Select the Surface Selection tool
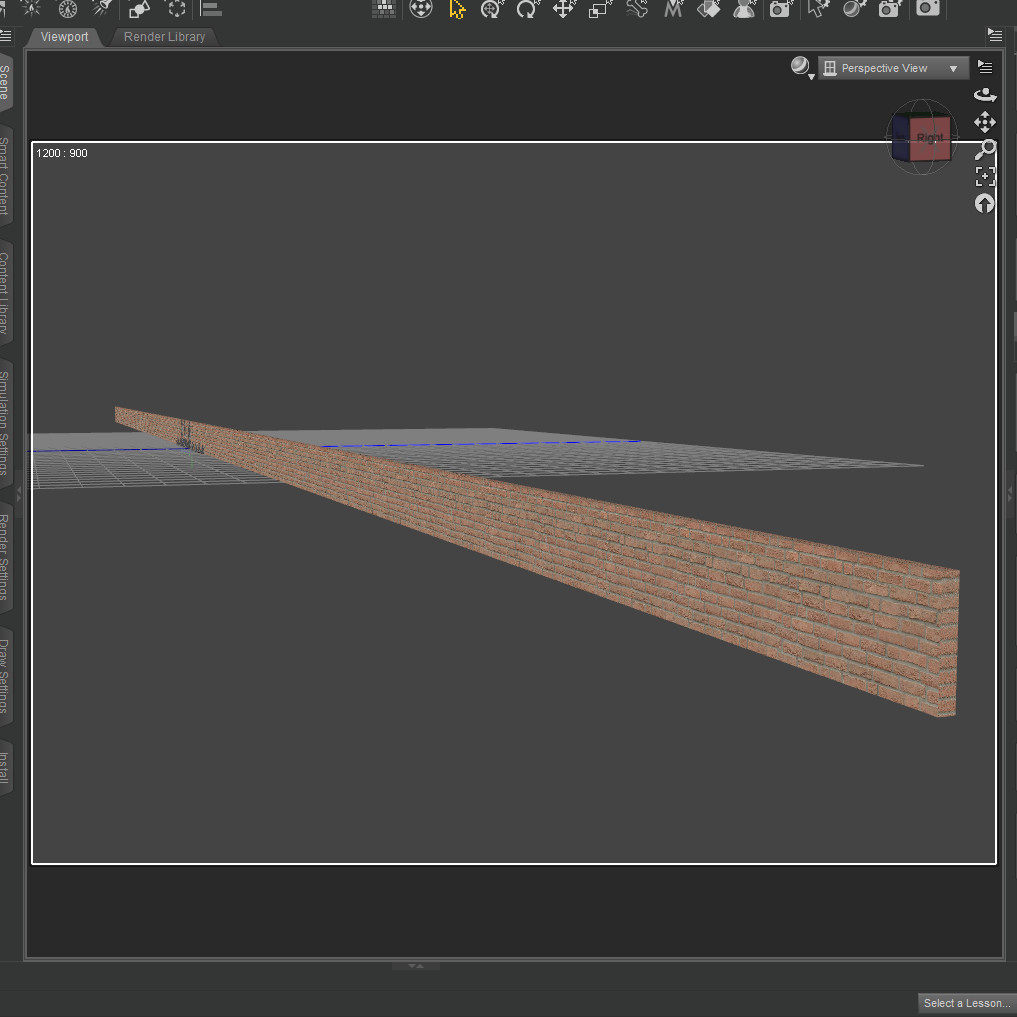The height and width of the screenshot is (1017, 1017). coord(708,8)
